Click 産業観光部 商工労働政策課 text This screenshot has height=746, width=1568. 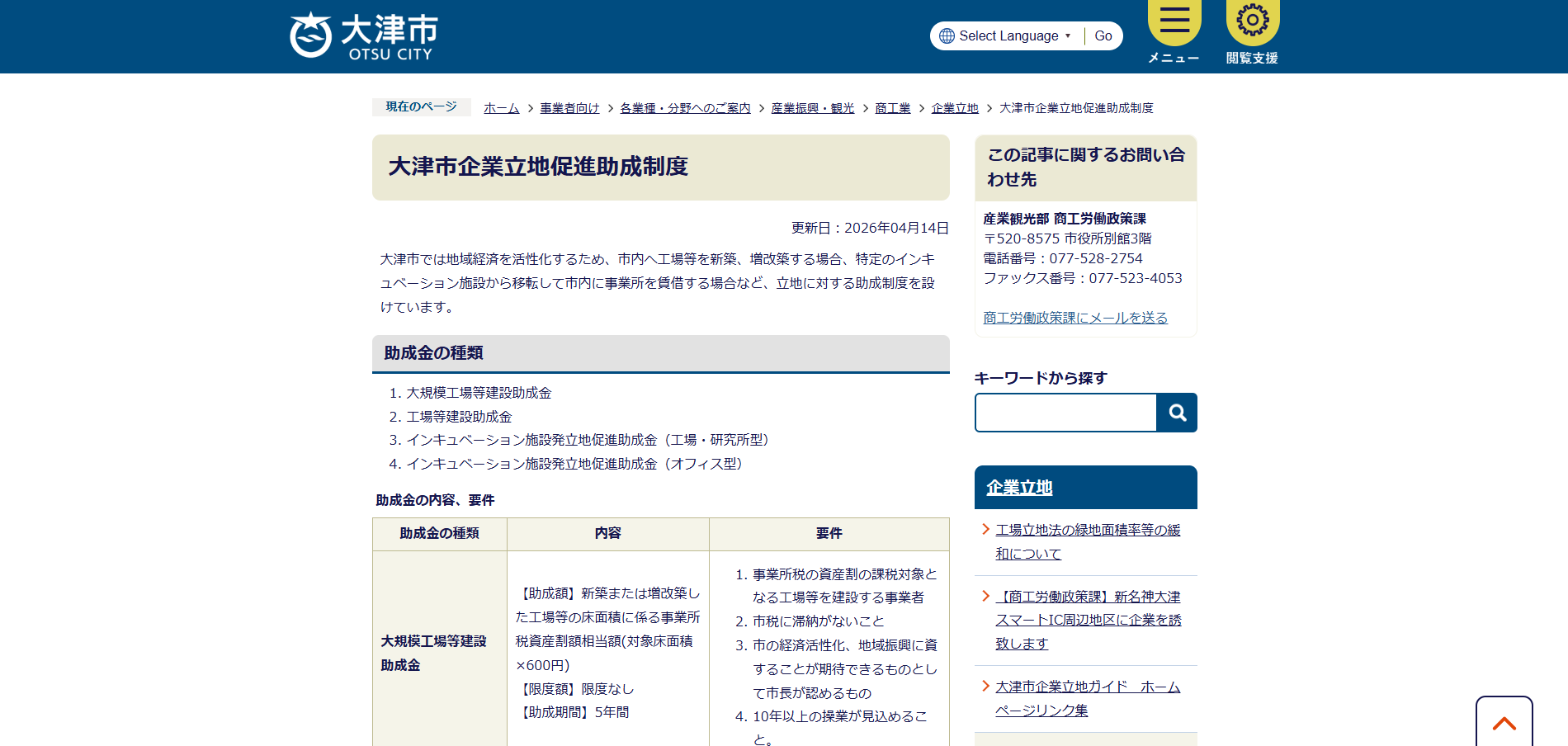(x=1065, y=219)
